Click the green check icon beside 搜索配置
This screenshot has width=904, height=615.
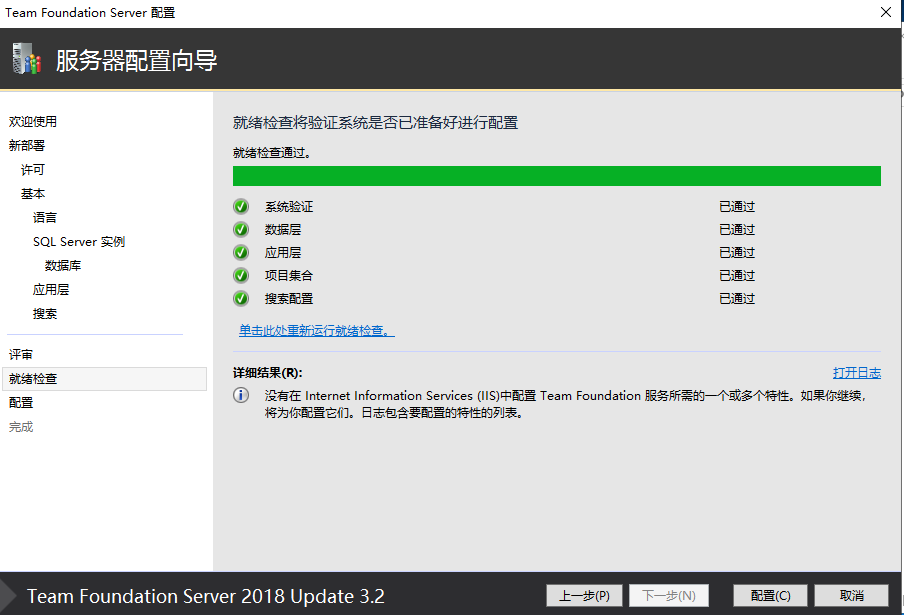point(241,299)
